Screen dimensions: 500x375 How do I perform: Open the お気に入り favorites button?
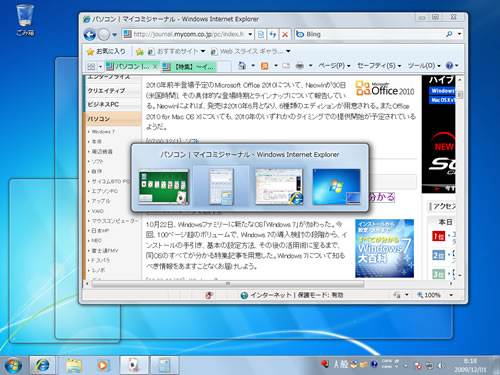[x=106, y=51]
